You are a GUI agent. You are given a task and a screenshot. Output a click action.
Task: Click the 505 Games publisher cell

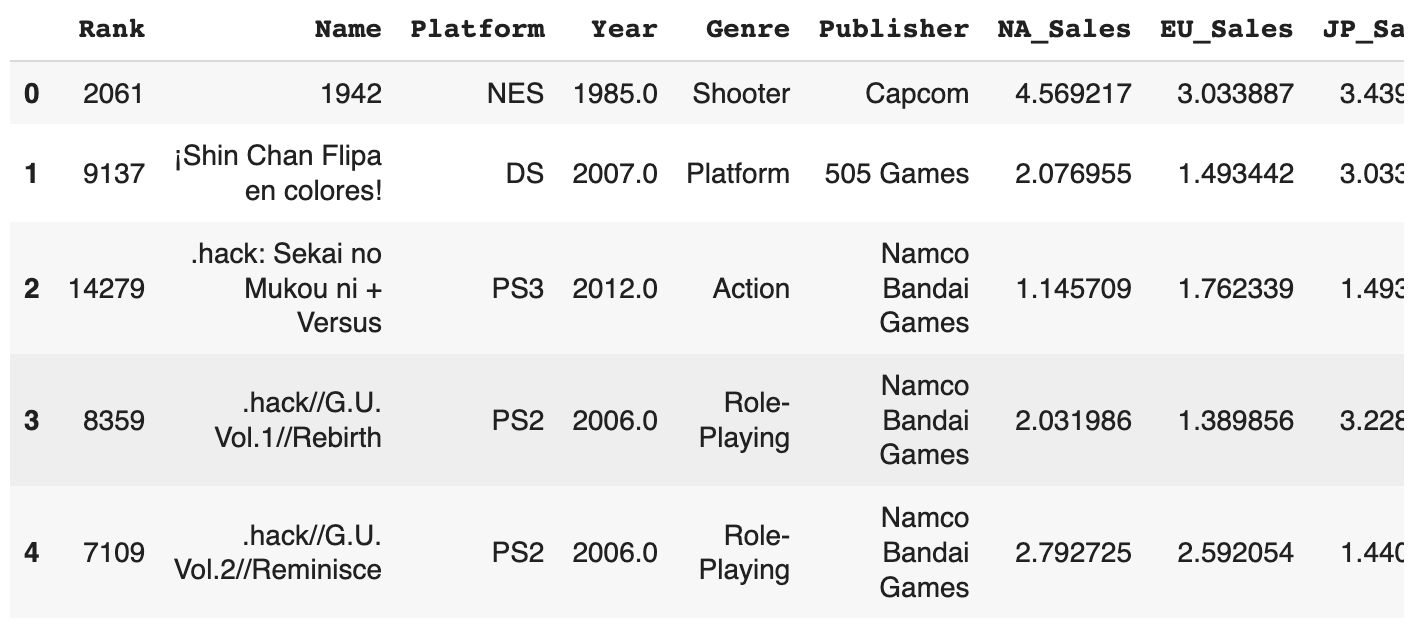896,174
